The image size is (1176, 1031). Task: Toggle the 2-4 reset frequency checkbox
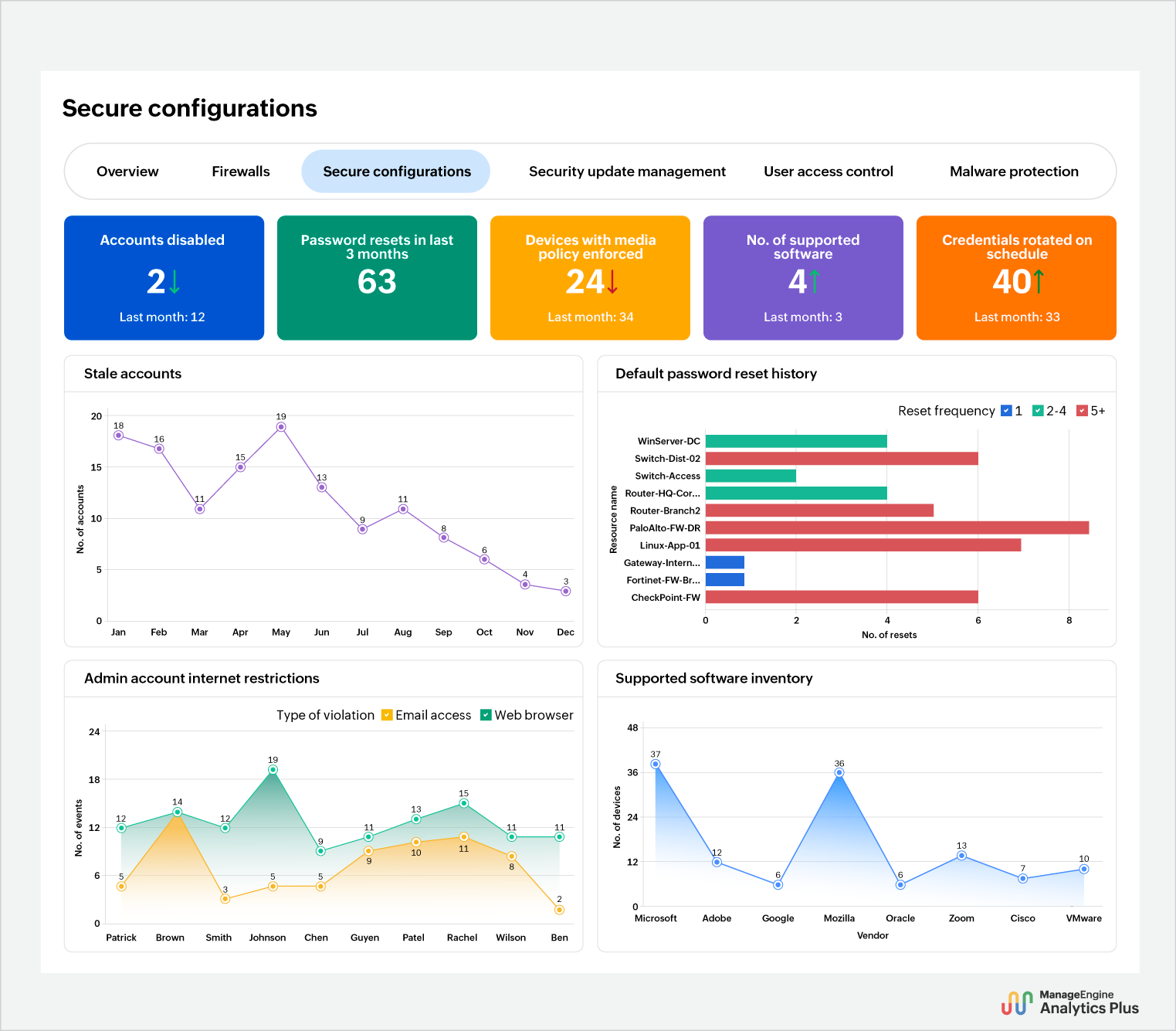click(1038, 411)
